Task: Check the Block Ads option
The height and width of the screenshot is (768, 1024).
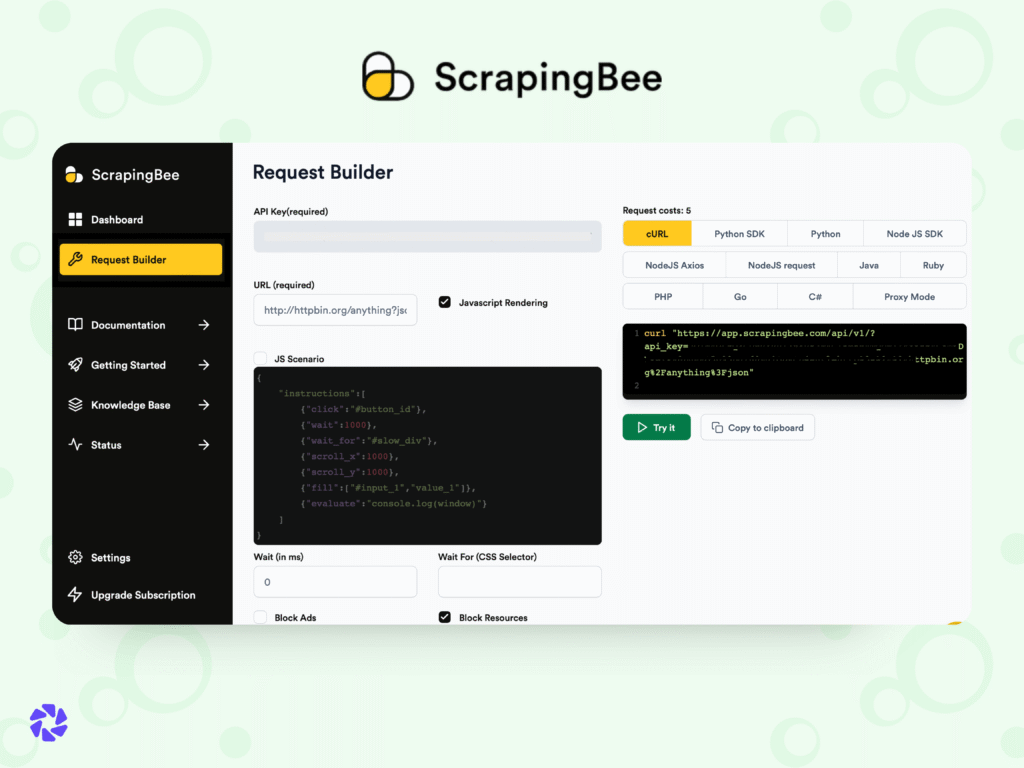Action: (260, 617)
